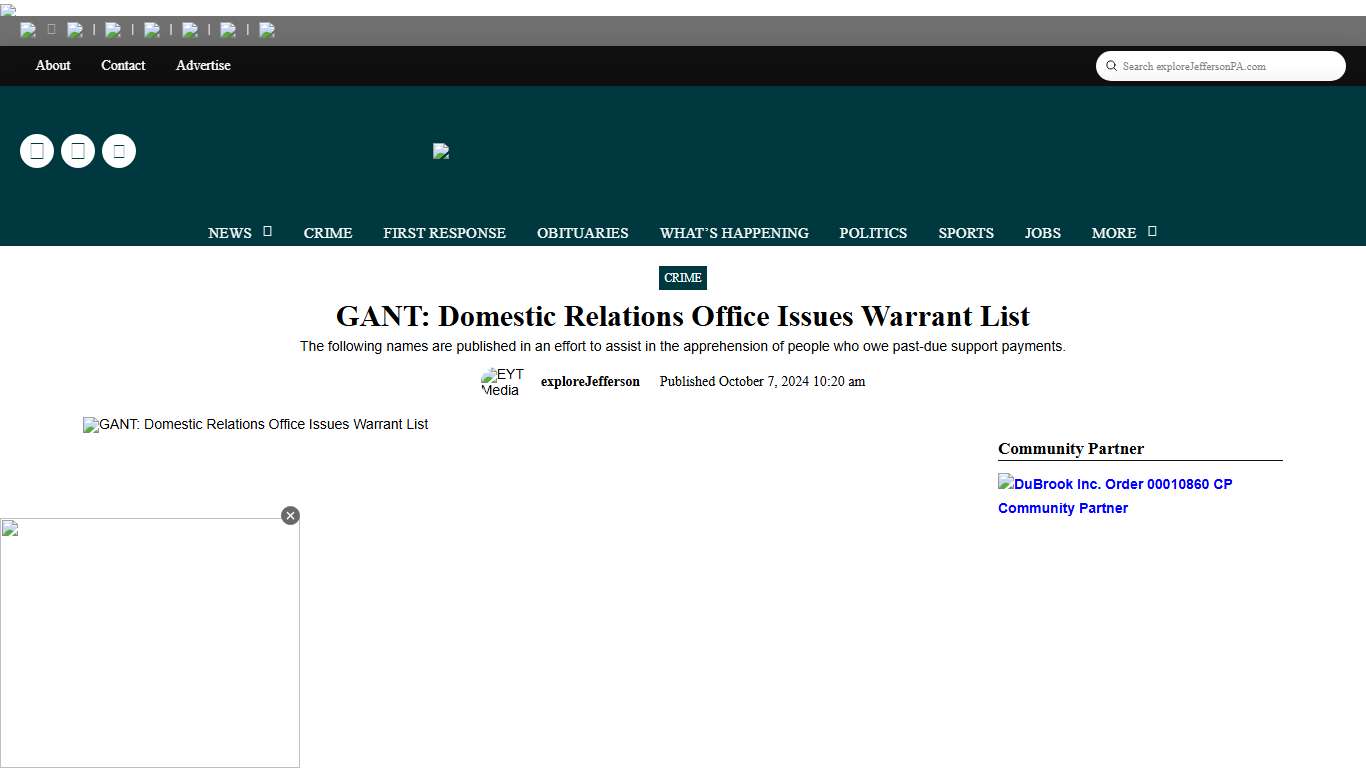Visit the Advertise page
Screen dimensions: 1366x768
202,65
